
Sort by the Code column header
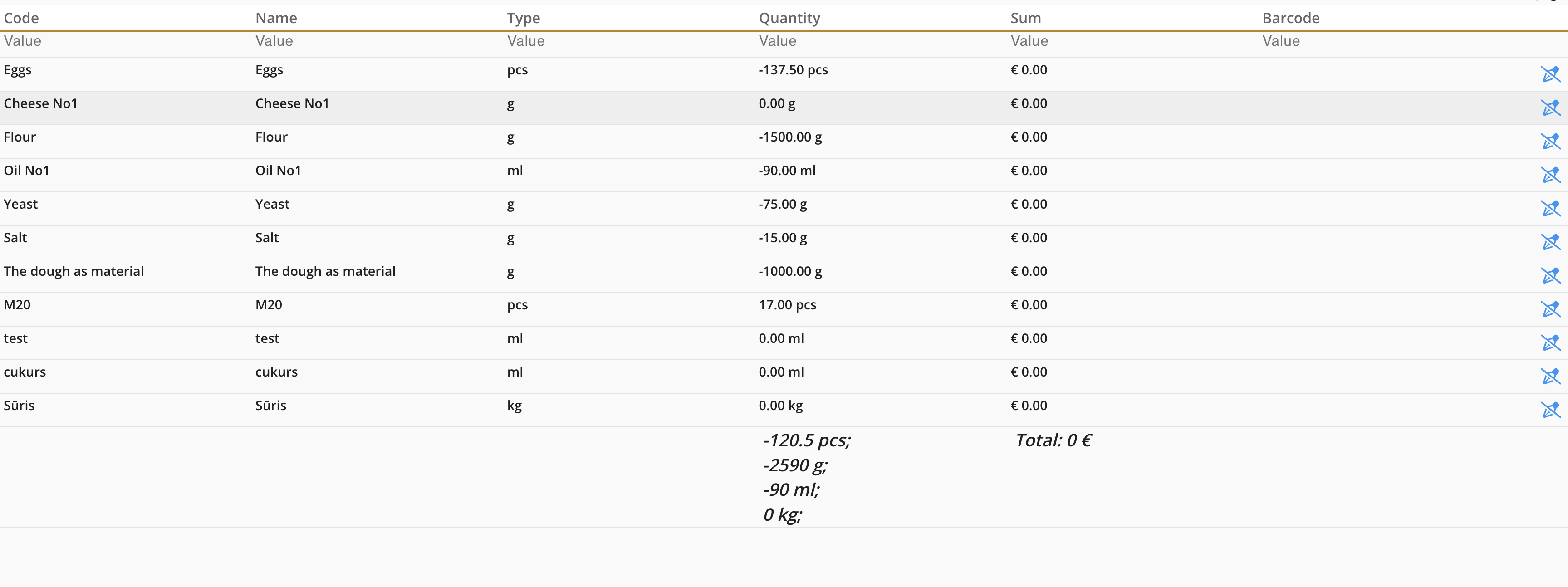(21, 18)
